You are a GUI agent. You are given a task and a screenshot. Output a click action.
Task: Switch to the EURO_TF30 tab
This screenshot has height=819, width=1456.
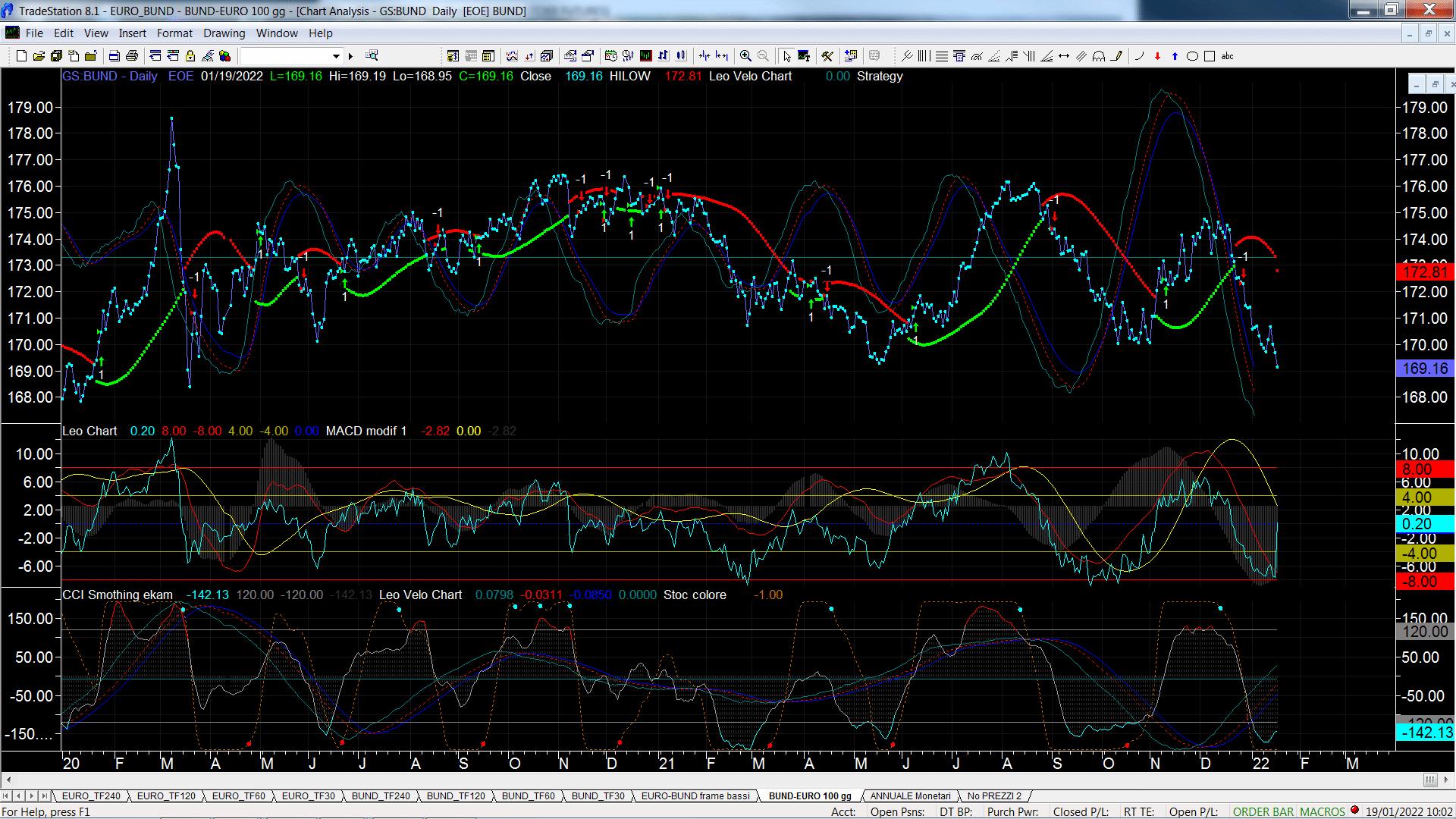[308, 795]
